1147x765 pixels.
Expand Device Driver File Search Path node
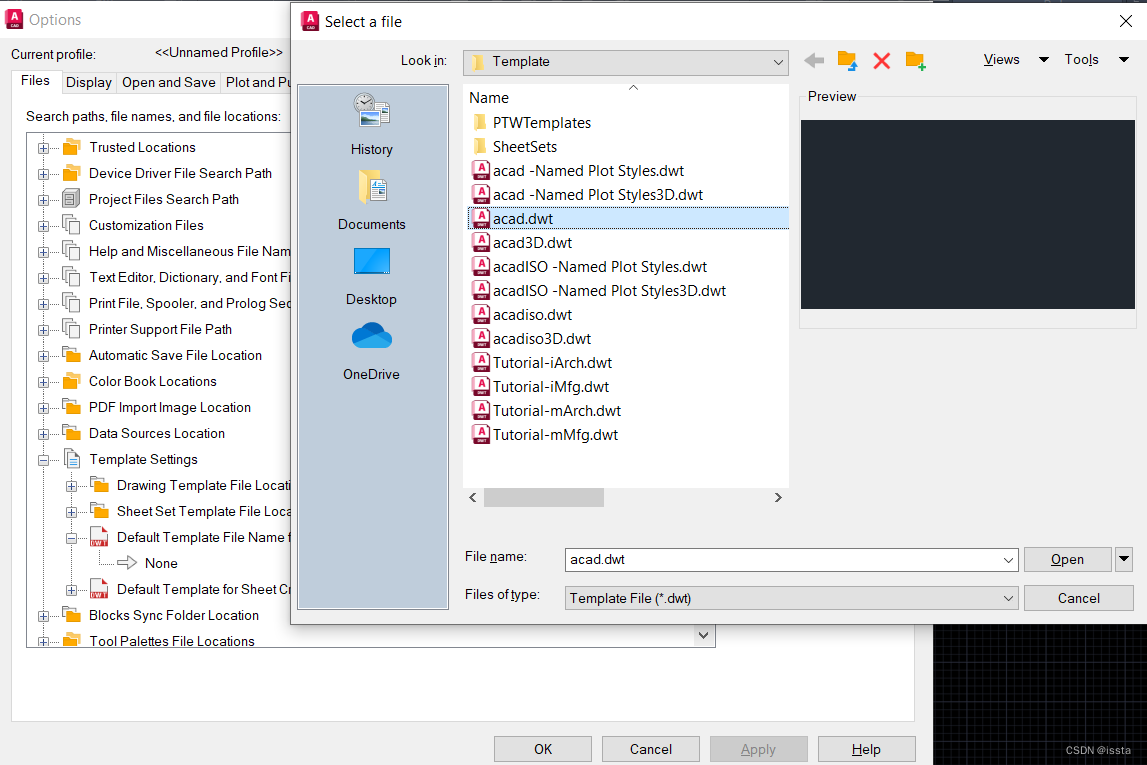(x=44, y=175)
